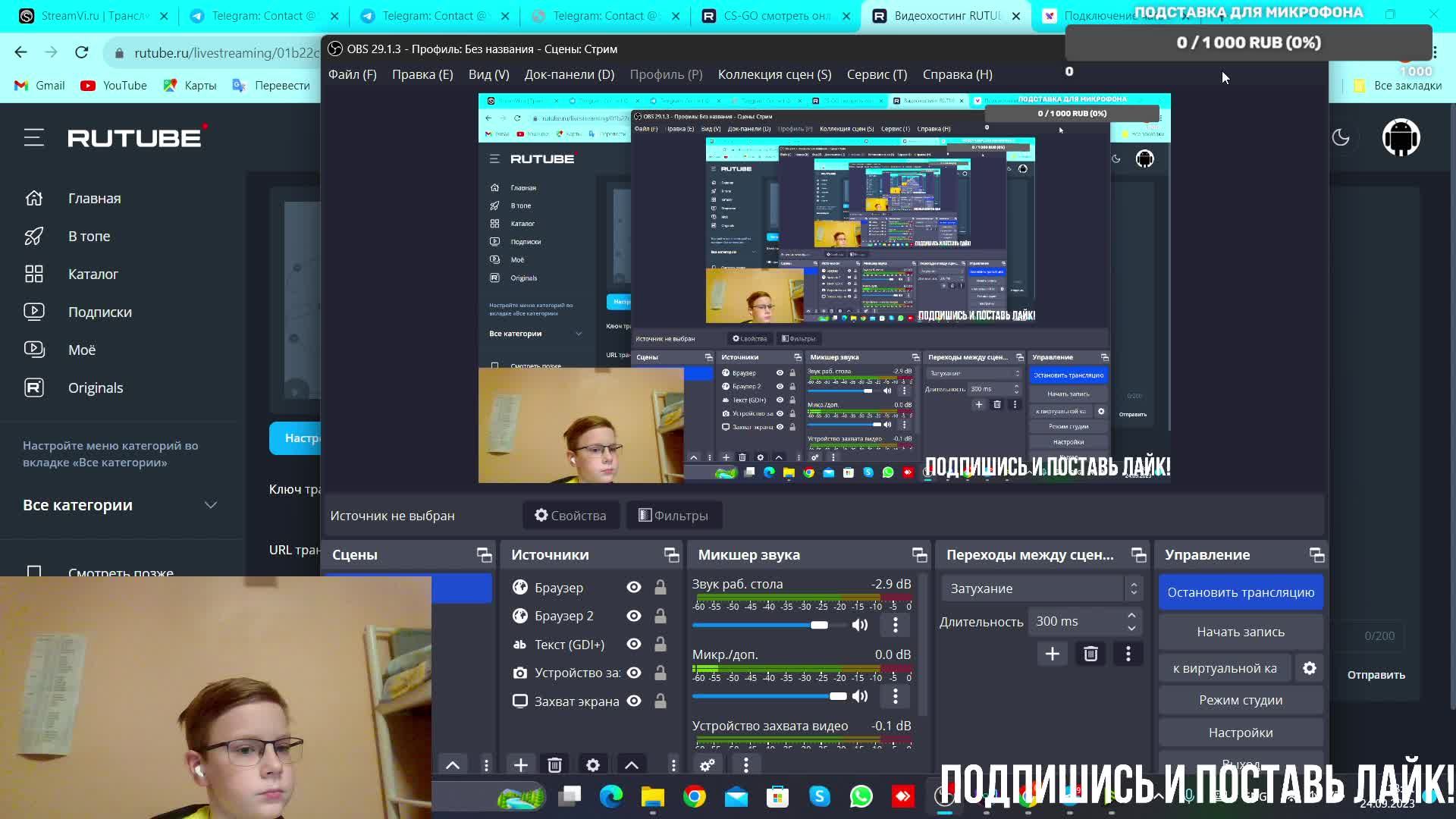This screenshot has width=1456, height=819.
Task: Adjust the Микр./доп. volume slider
Action: pos(837,696)
